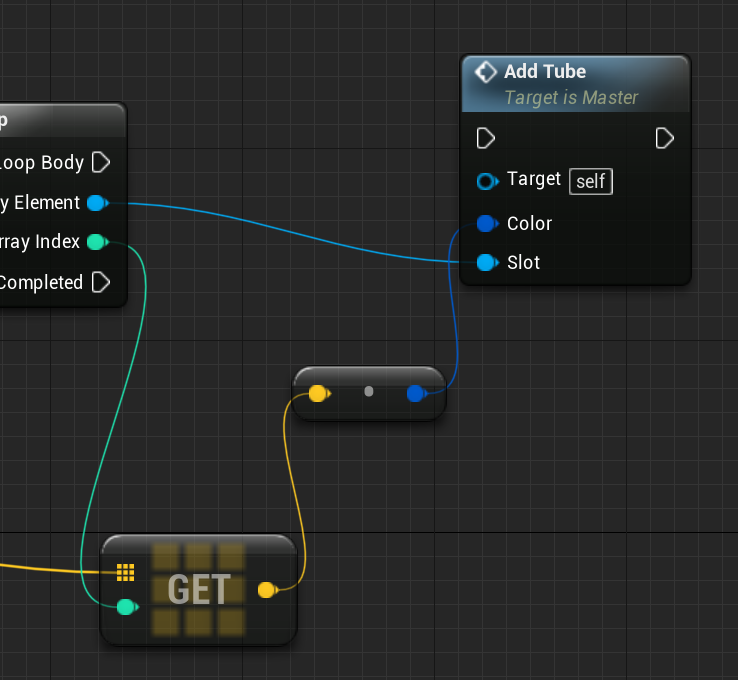Click the blue output pin on conversion node

point(417,393)
